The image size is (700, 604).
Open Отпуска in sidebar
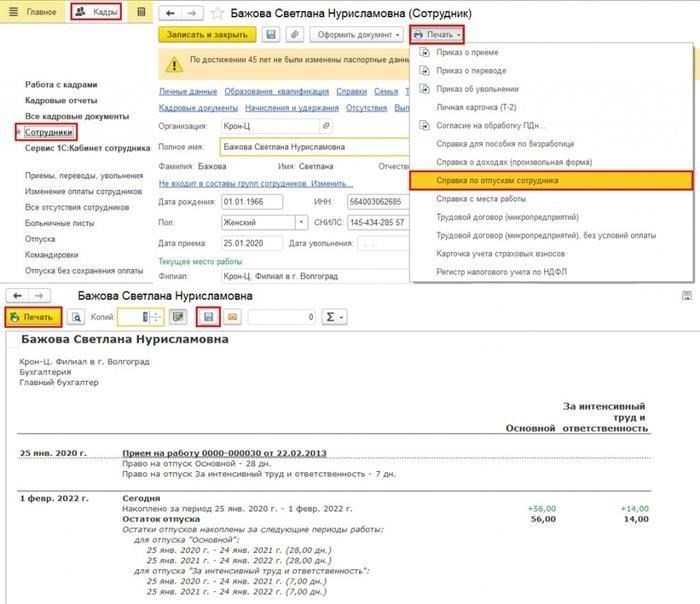tap(40, 239)
